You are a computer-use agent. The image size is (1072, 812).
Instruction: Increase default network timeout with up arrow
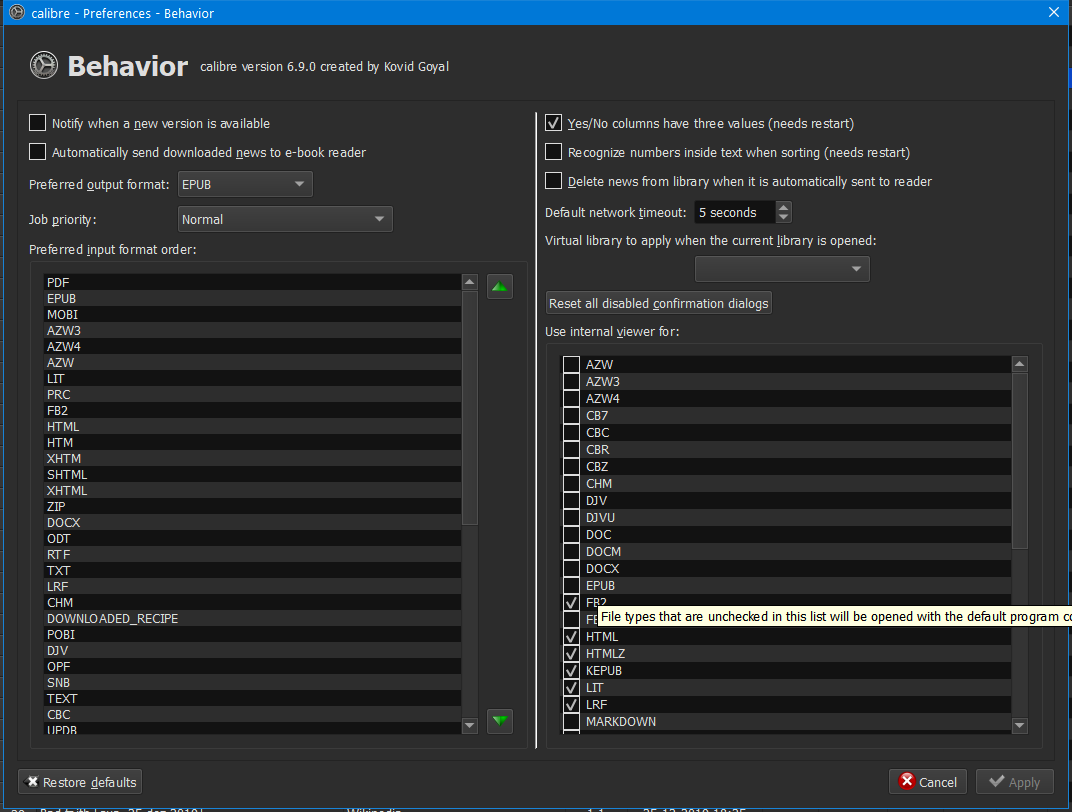point(783,207)
